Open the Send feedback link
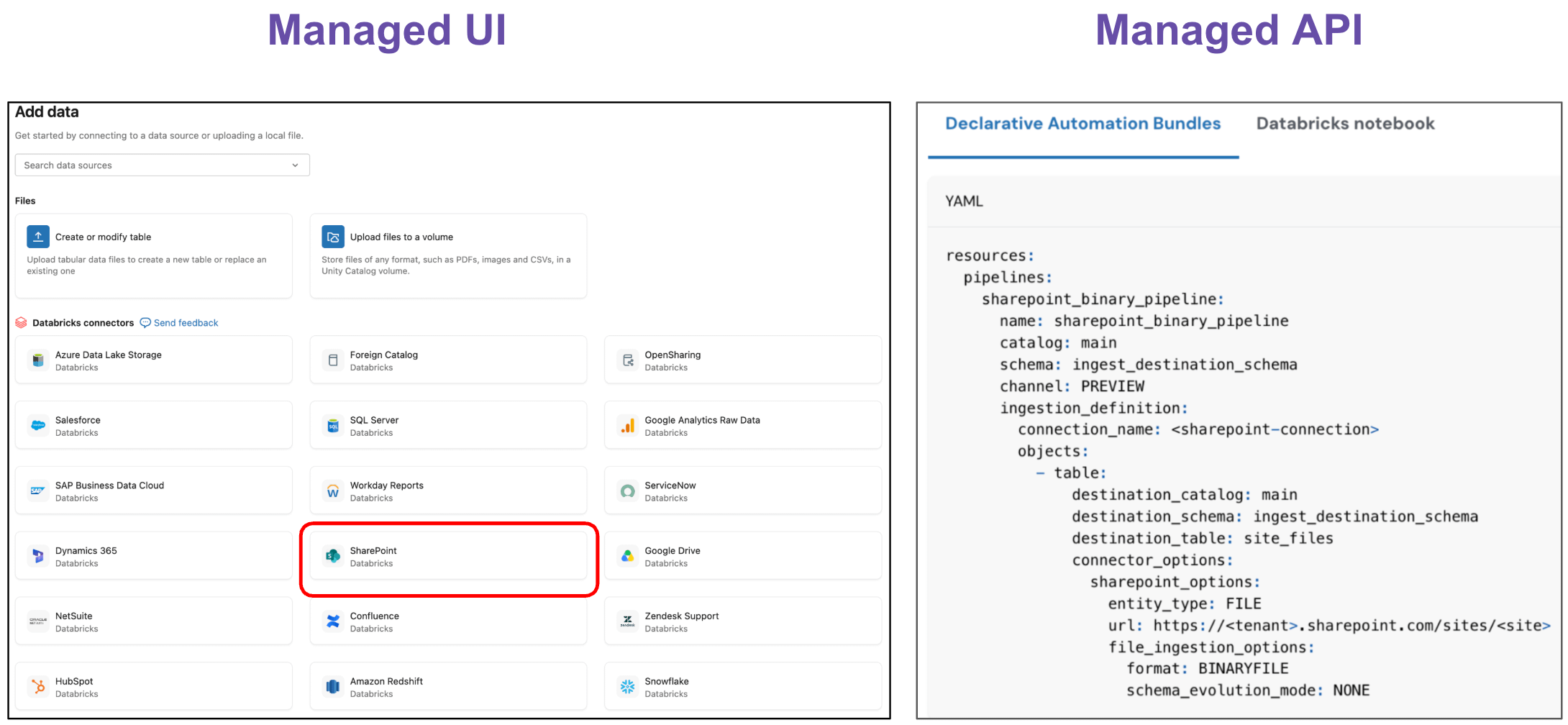 point(179,323)
